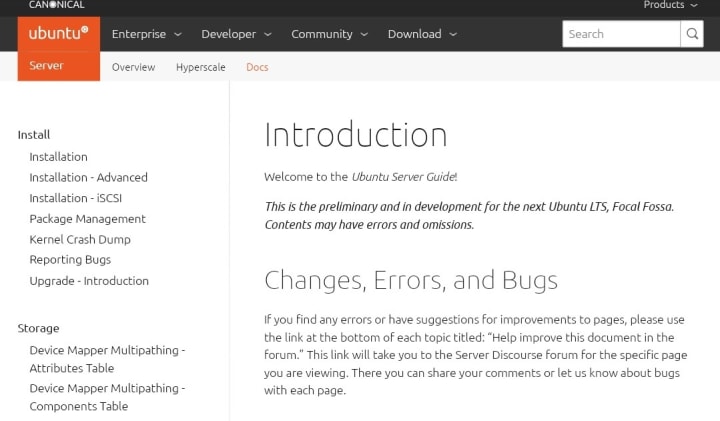This screenshot has width=720, height=421.
Task: Select the Docs tab
Action: (x=257, y=67)
